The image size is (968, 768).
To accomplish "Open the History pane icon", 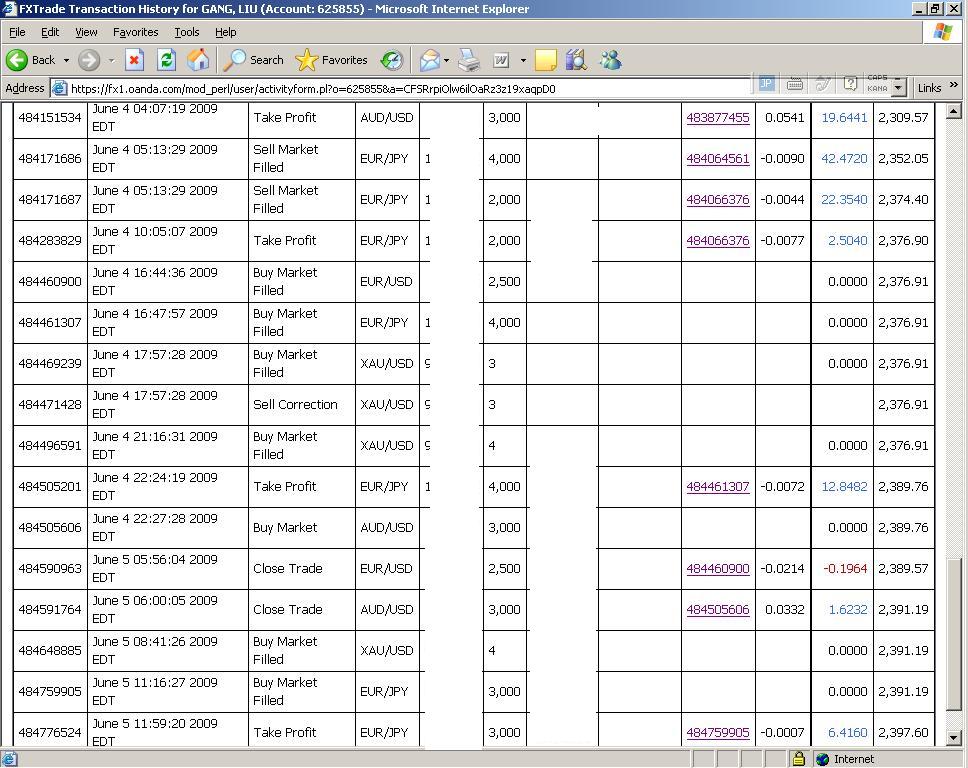I will point(391,60).
